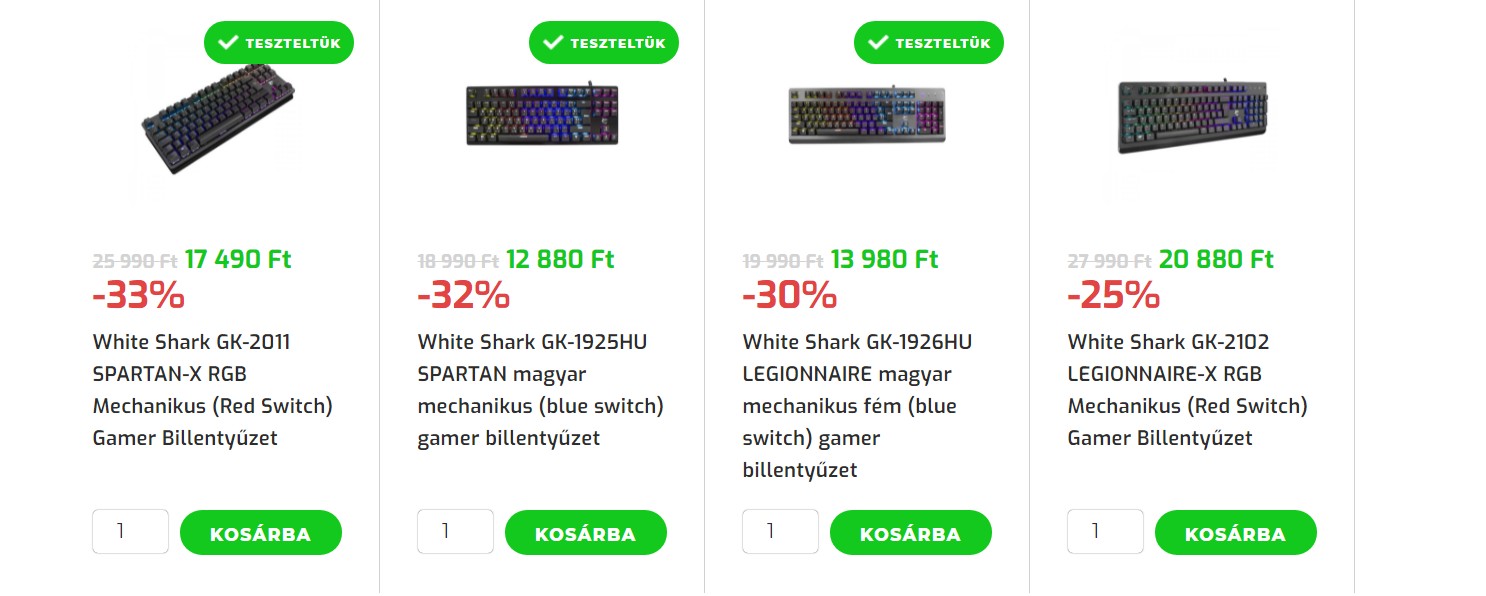The width and height of the screenshot is (1486, 596).
Task: Click the quantity field for the GK-2102 keyboard
Action: point(1105,532)
